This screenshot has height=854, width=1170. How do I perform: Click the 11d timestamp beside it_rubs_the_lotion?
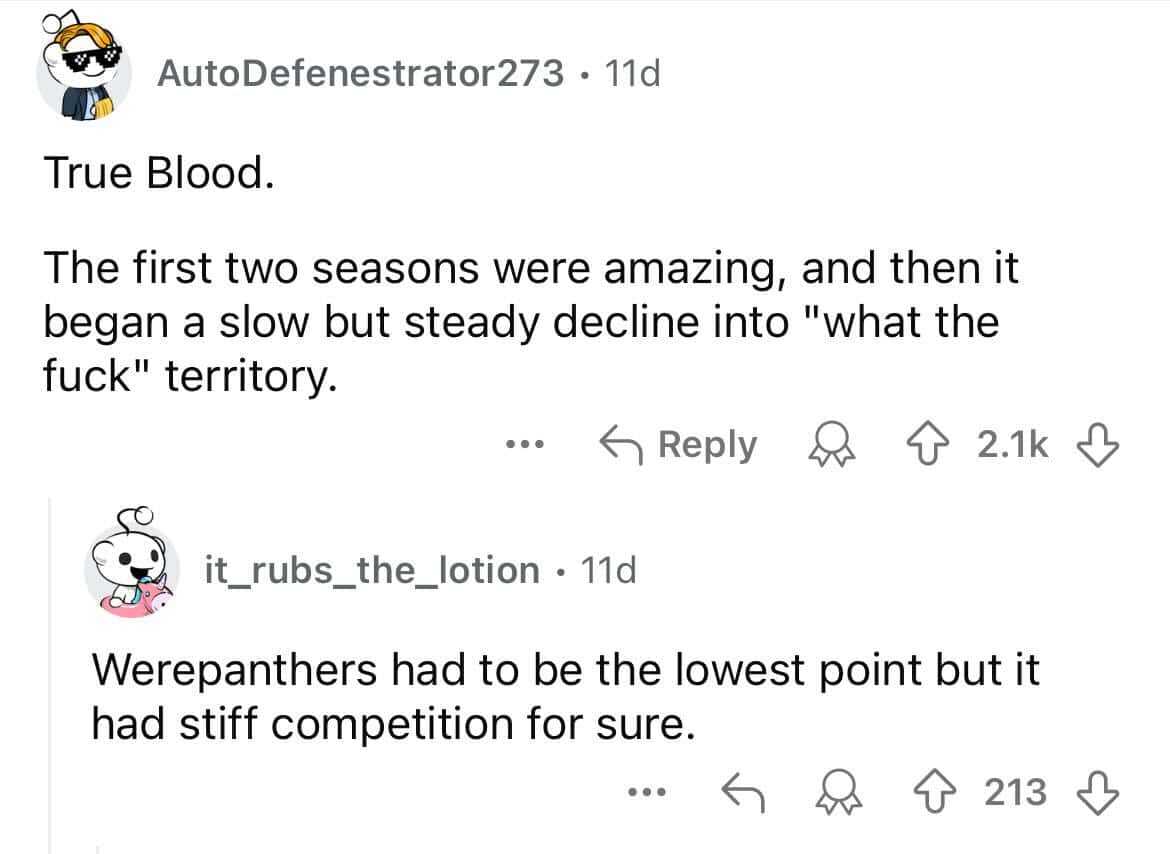[x=607, y=570]
